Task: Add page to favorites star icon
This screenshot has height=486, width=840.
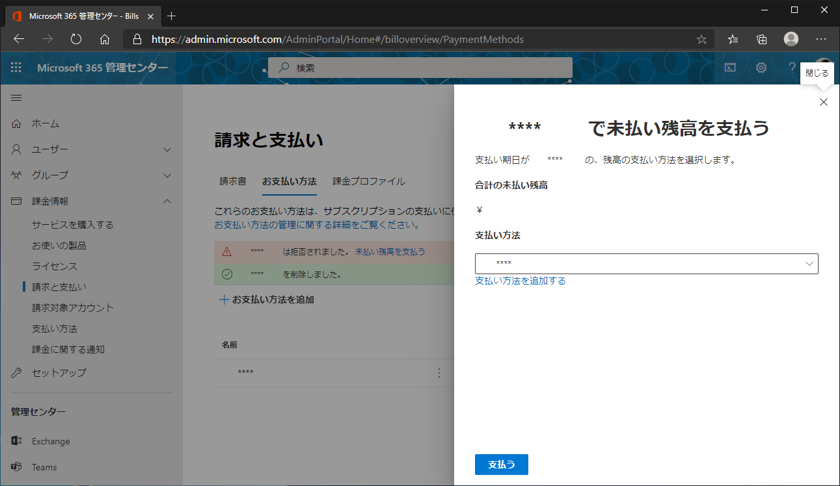Action: click(701, 39)
